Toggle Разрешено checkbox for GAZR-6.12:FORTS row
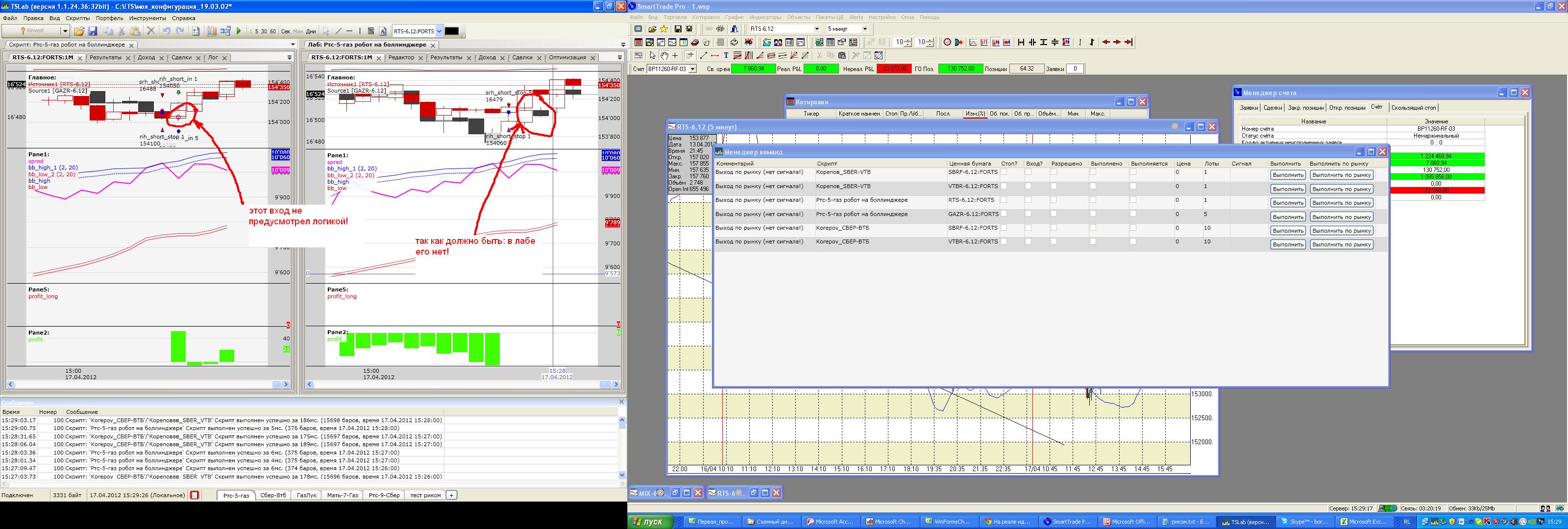Screen dimensions: 1568x529 [1053, 214]
